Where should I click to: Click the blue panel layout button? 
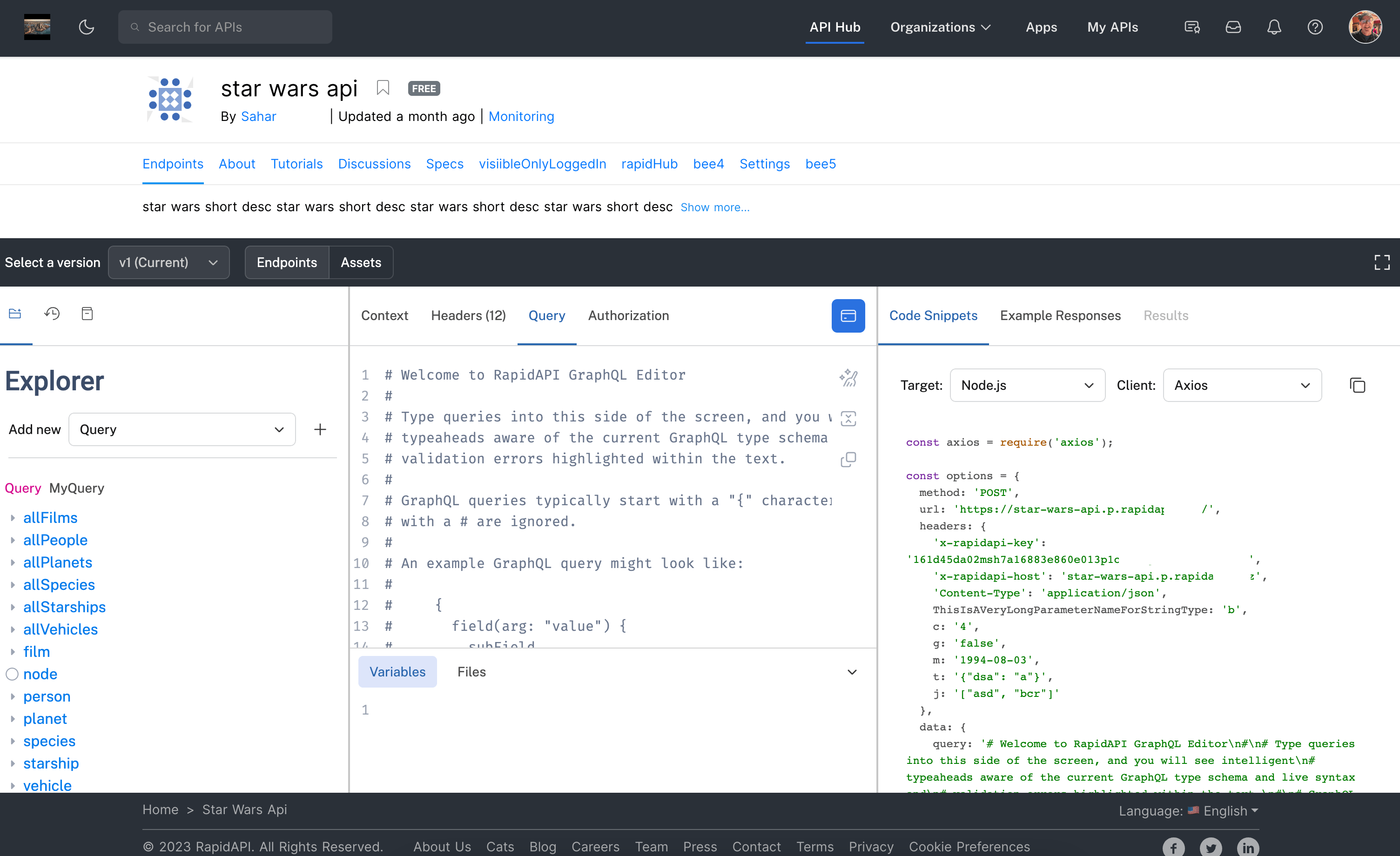click(848, 316)
